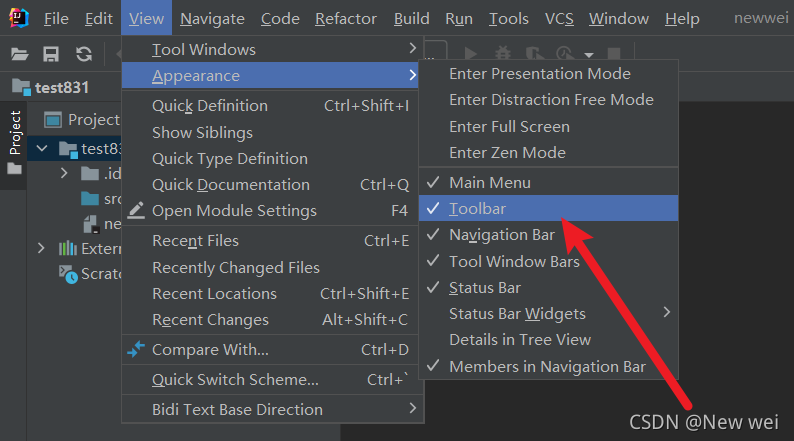Uncheck the Toolbar option

(477, 208)
